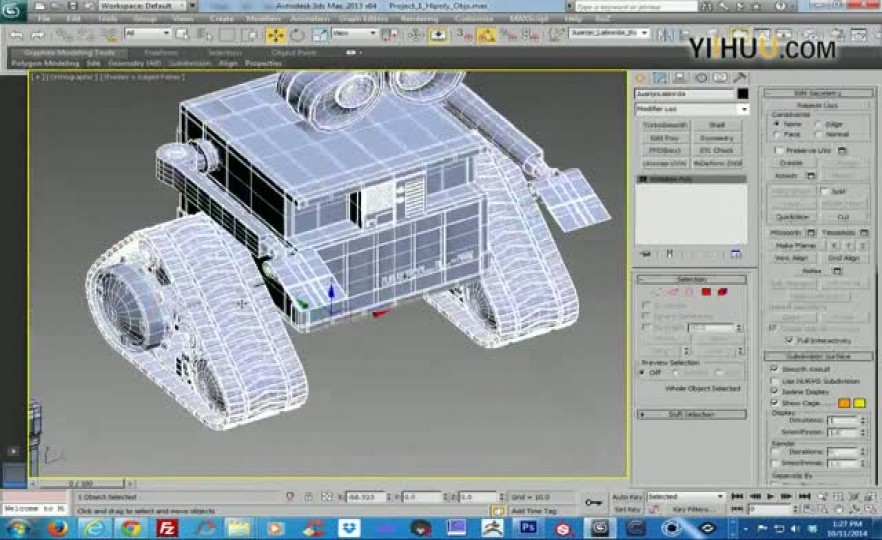
Task: Open the Graphite Modeling Tools tab
Action: [69, 53]
